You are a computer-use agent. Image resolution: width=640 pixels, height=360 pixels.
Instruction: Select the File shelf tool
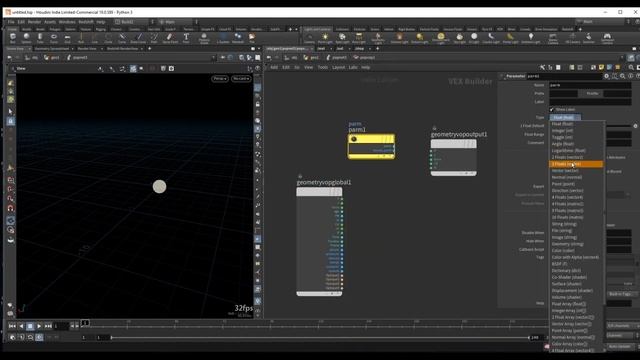[x=252, y=38]
